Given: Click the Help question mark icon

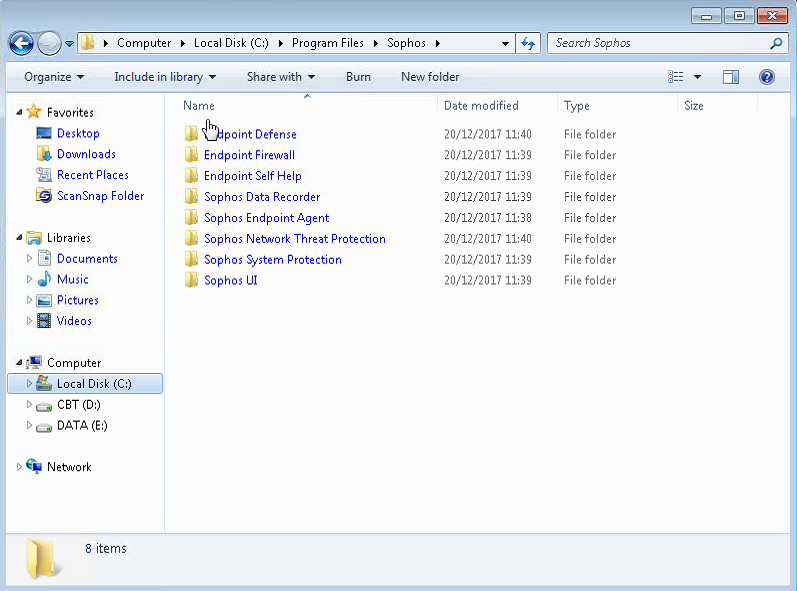Looking at the screenshot, I should (x=767, y=77).
